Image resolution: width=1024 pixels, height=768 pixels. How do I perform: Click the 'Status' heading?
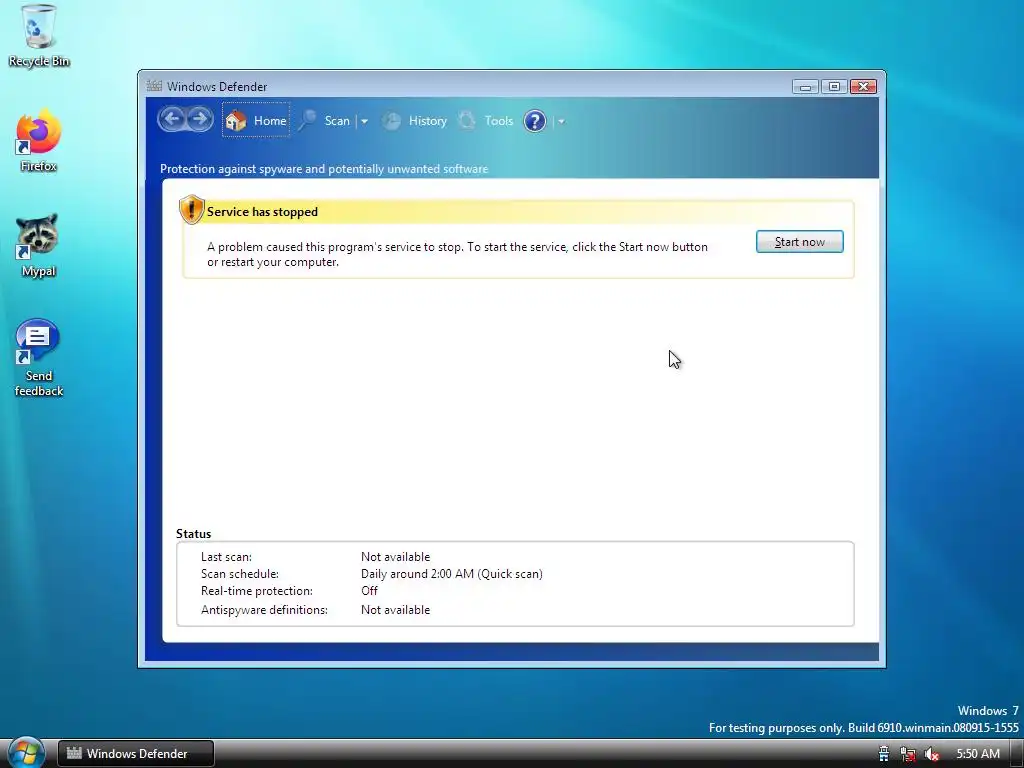click(x=193, y=534)
